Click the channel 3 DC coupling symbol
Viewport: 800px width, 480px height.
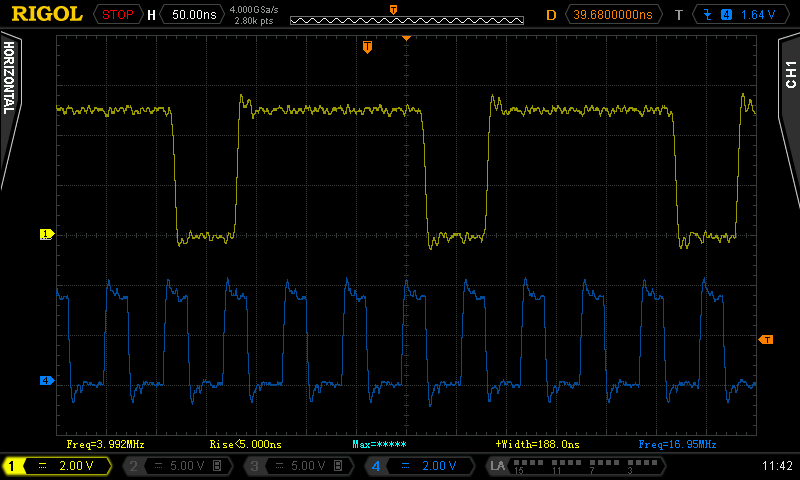pyautogui.click(x=279, y=466)
